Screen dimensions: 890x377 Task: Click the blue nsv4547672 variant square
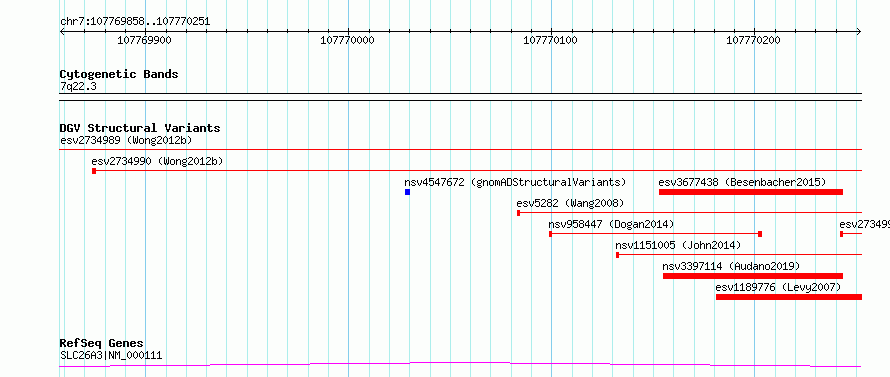tap(408, 192)
